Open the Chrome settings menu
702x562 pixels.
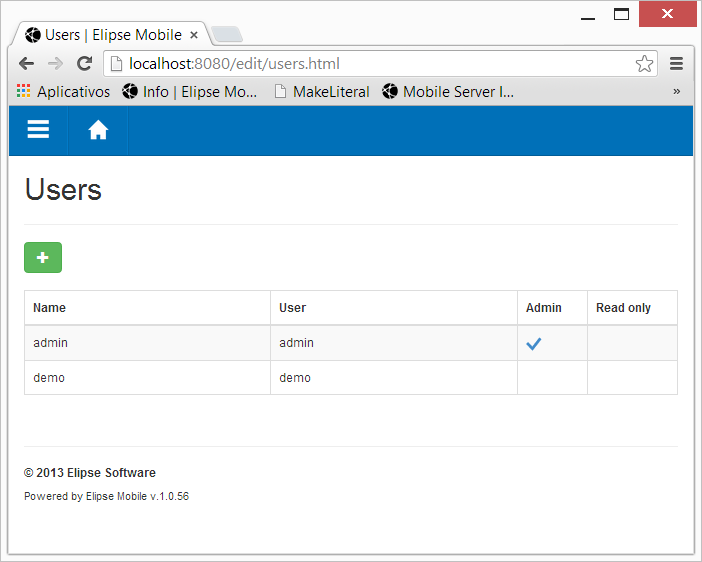pos(676,64)
